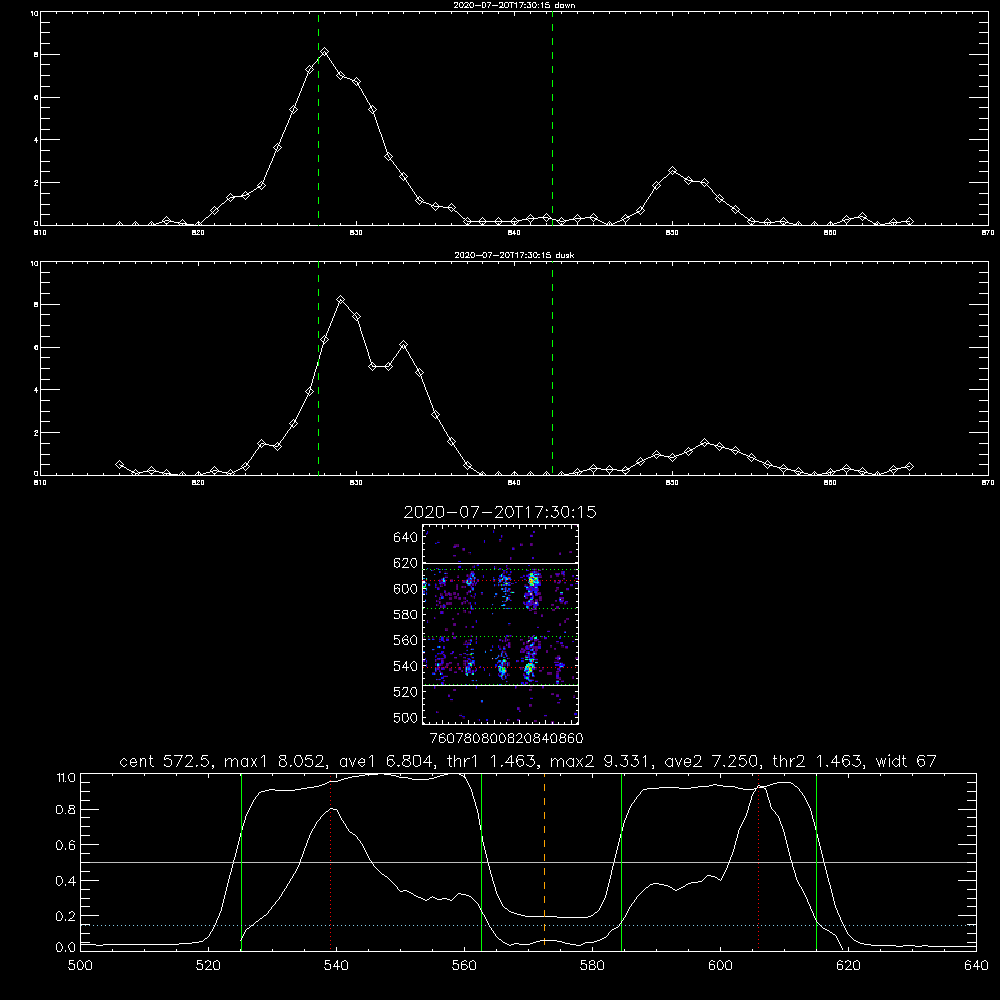The width and height of the screenshot is (1000, 1000).
Task: Click the secondary peak marker near 850 in dawn plot
Action: (x=672, y=171)
